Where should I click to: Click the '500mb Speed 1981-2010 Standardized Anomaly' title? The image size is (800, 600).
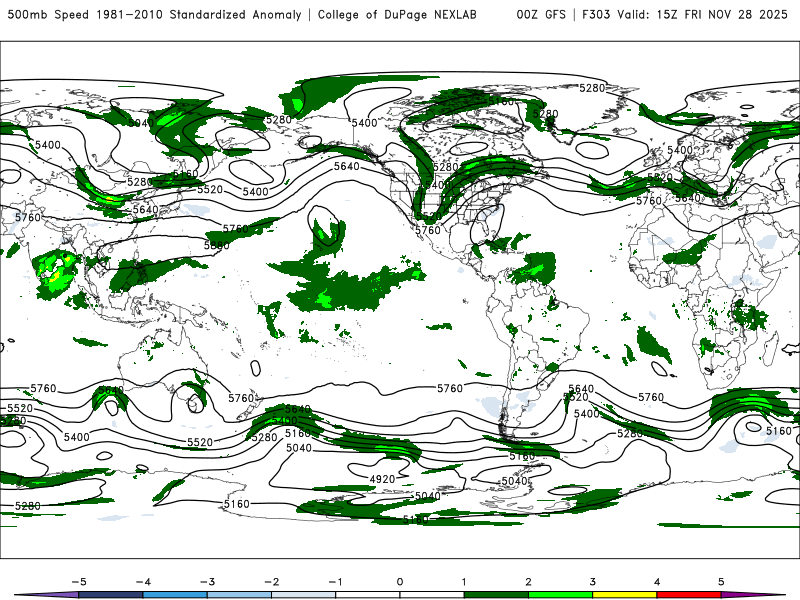(x=154, y=14)
